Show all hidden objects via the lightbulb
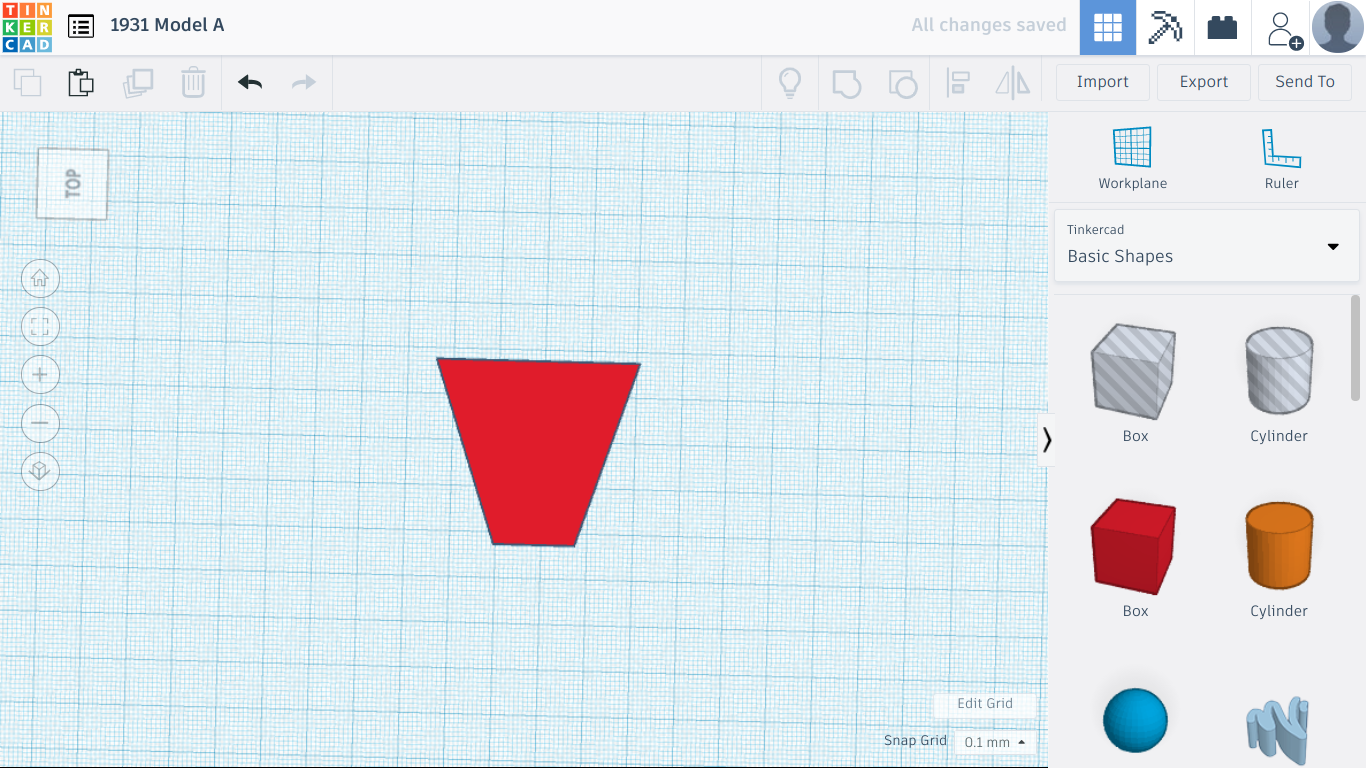The width and height of the screenshot is (1366, 768). tap(790, 82)
